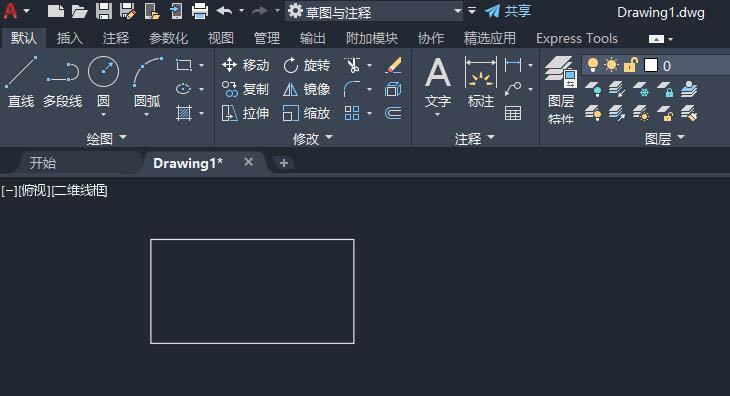Open the linear dimension dropdown arrow
This screenshot has height=396, width=730.
530,66
